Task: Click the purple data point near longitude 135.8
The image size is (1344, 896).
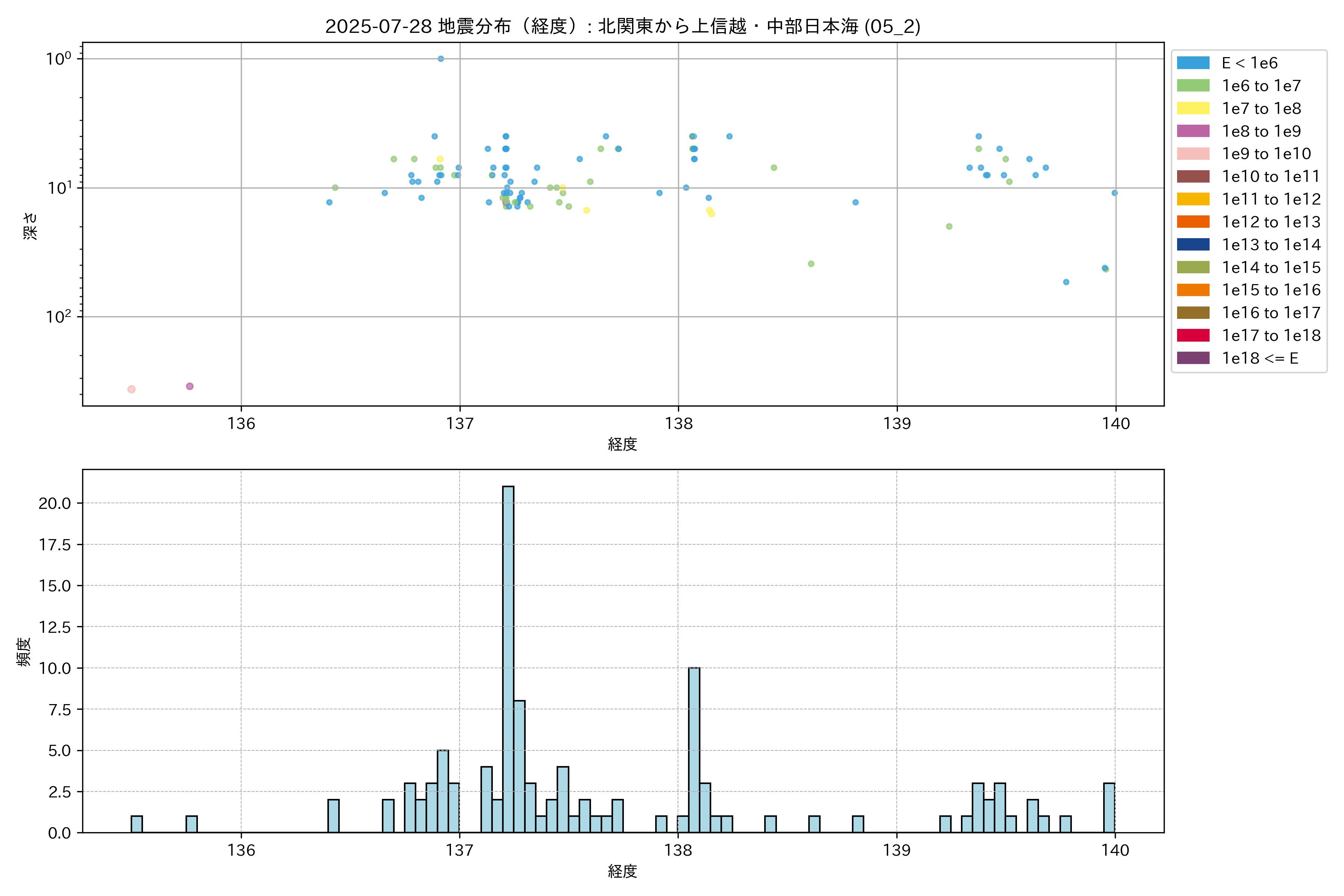Action: [190, 386]
